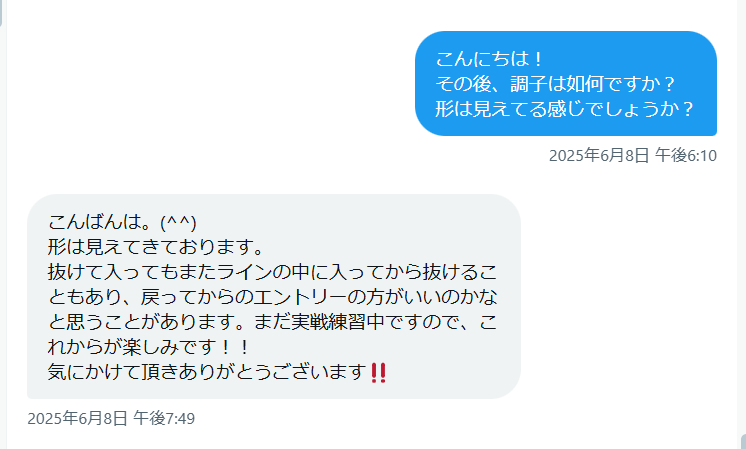Click the line その後、調子は如何ですか？
Viewport: 746px width, 449px height.
[555, 84]
